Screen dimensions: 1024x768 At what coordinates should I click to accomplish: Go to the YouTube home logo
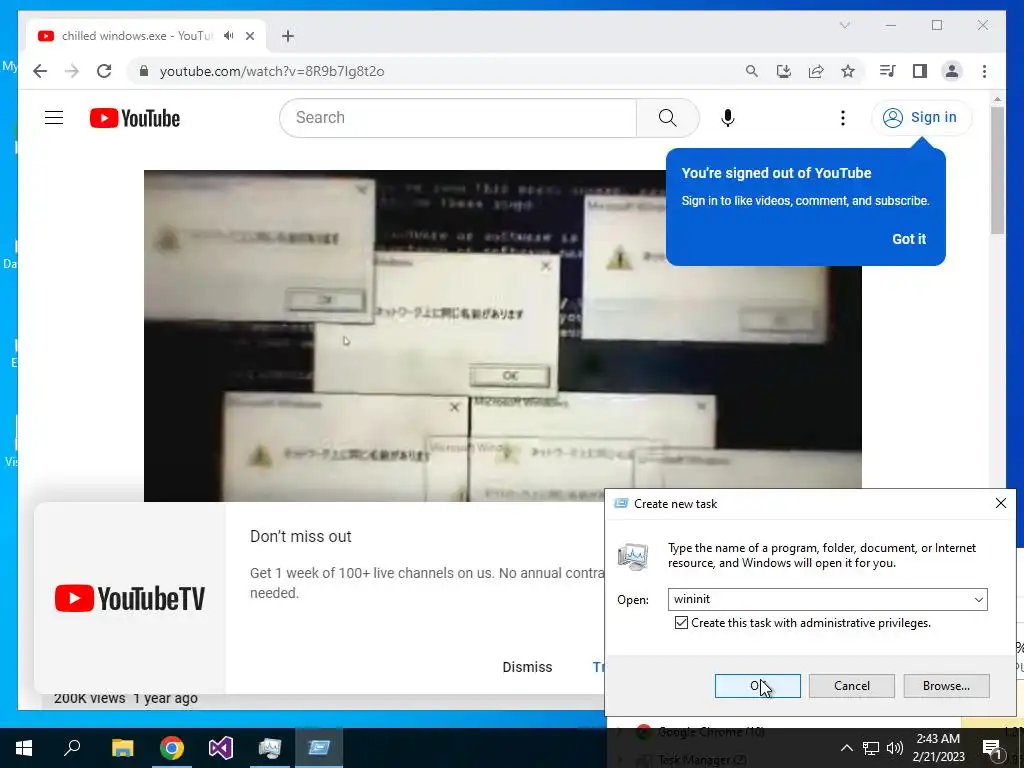(135, 118)
